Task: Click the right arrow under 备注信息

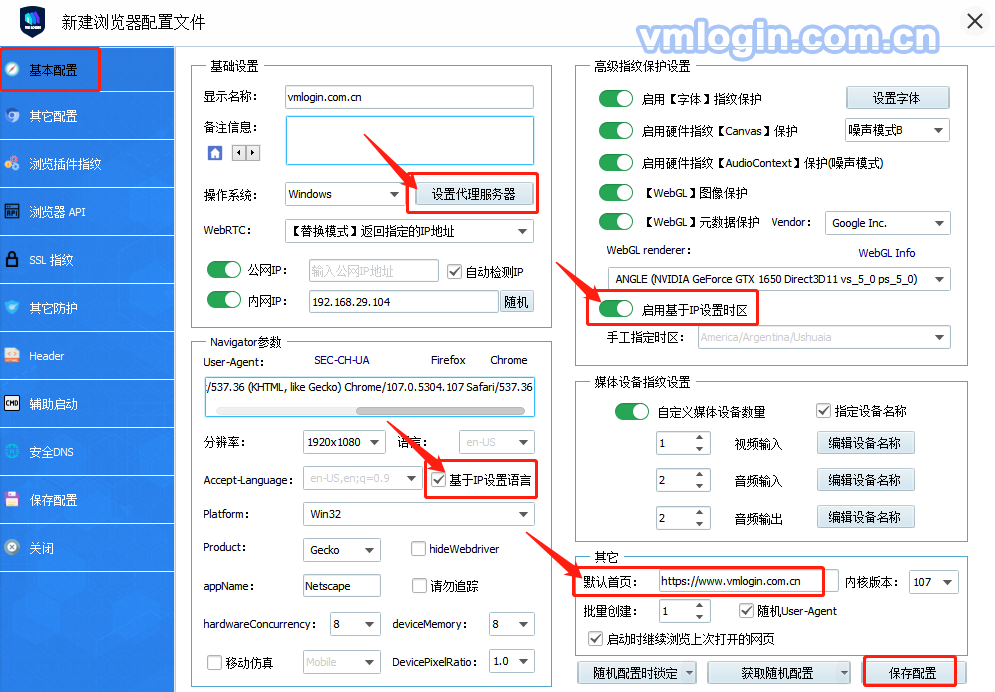Action: (x=253, y=153)
